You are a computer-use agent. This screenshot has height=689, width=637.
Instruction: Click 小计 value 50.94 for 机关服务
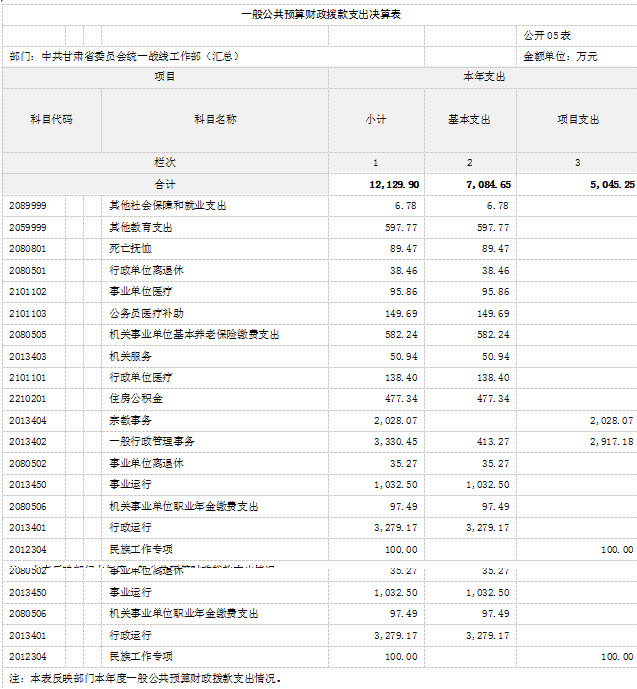point(404,357)
